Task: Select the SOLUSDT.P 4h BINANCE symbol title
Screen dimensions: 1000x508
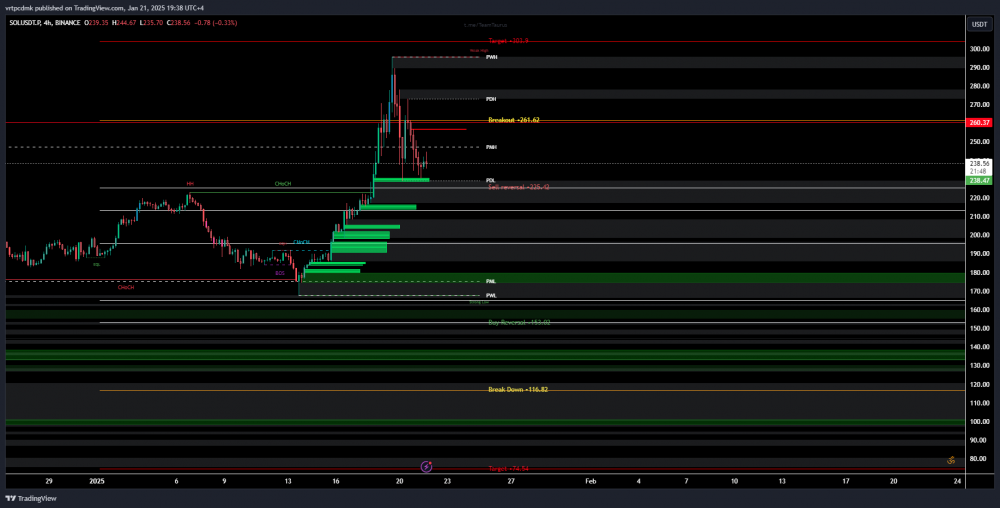Action: click(45, 23)
